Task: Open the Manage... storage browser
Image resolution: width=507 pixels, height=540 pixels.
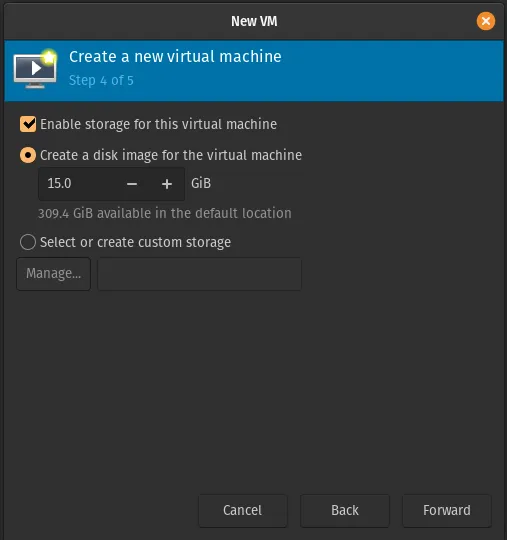Action: coord(54,274)
